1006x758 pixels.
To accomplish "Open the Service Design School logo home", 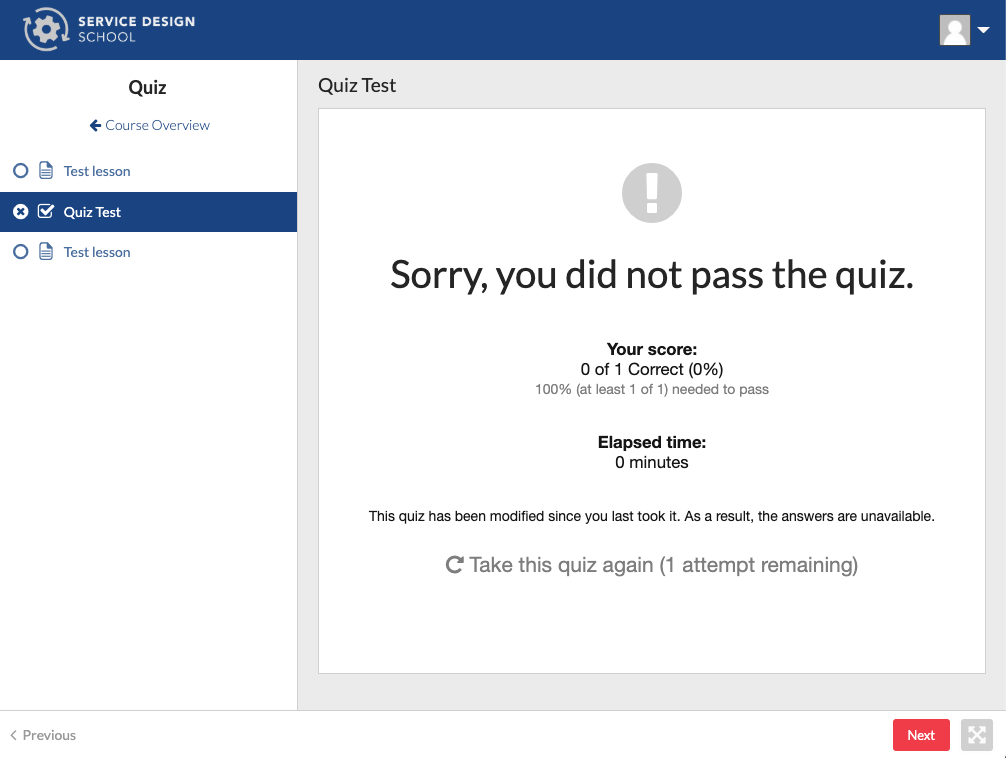I will 109,30.
